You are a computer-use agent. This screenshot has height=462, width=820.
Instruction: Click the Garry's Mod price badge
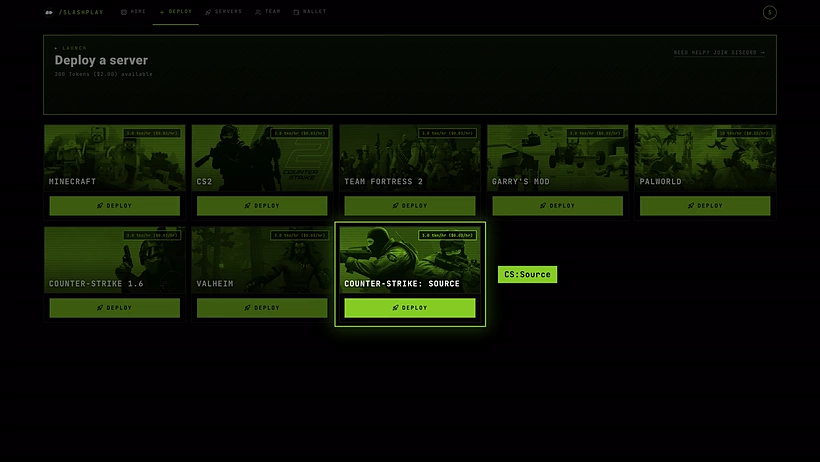[595, 133]
